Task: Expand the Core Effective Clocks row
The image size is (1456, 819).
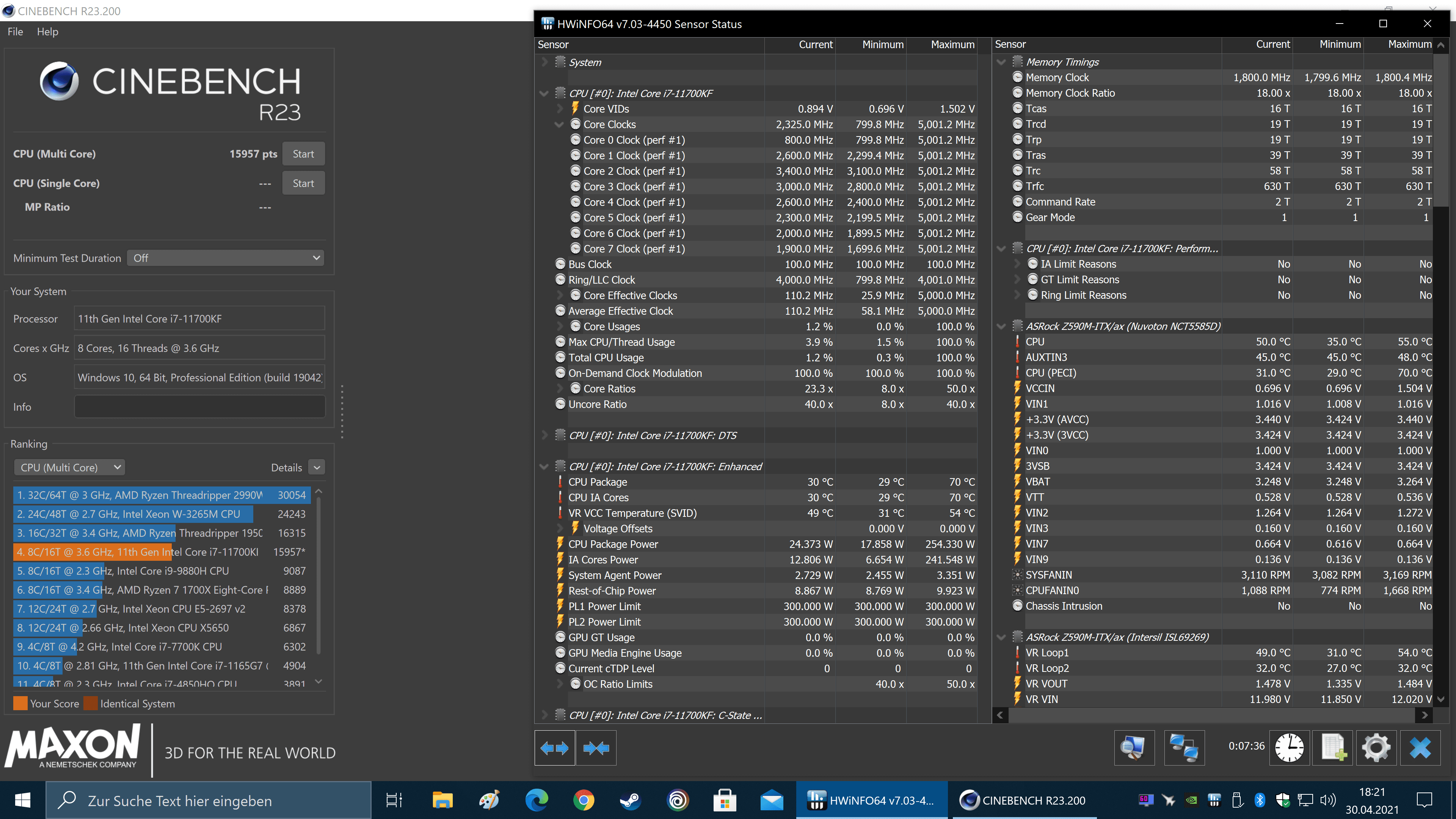Action: click(560, 295)
